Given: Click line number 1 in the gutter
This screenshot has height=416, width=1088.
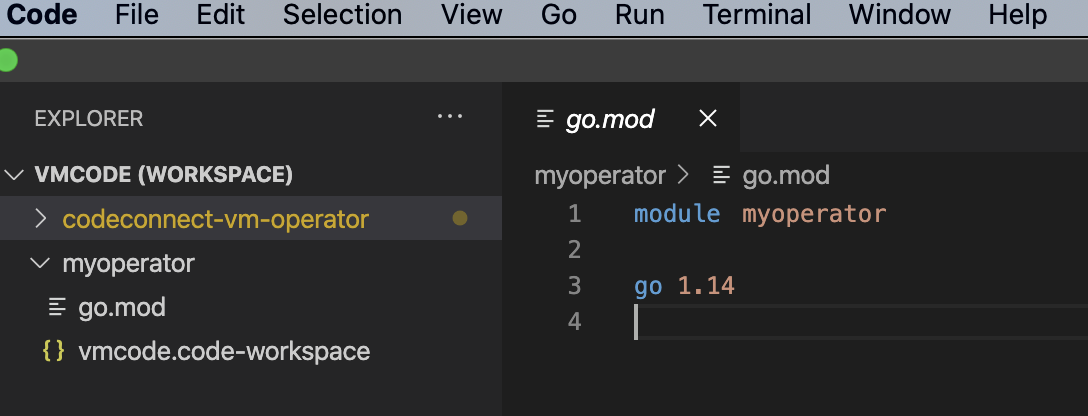Looking at the screenshot, I should point(574,214).
